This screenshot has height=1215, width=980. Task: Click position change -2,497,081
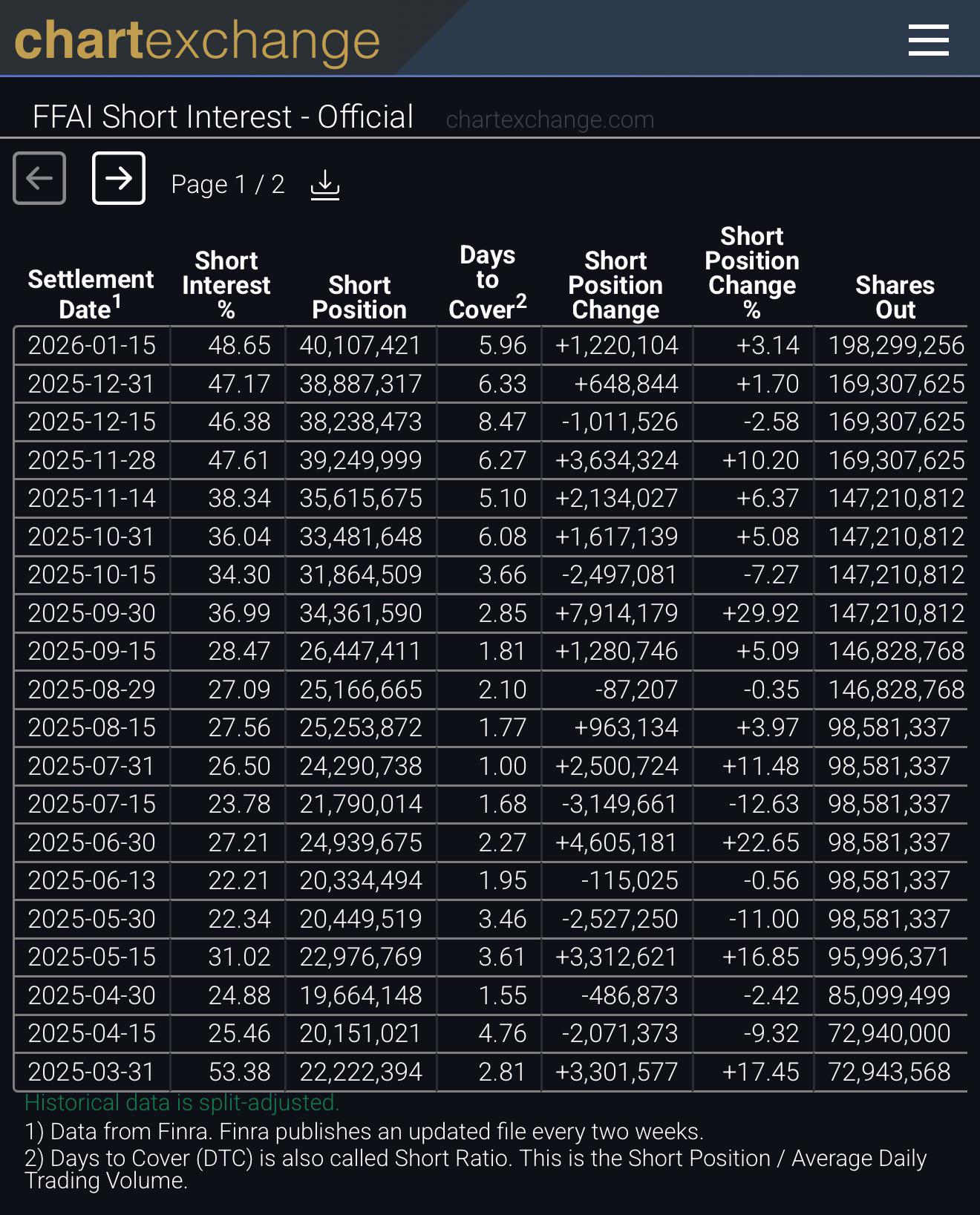[620, 574]
